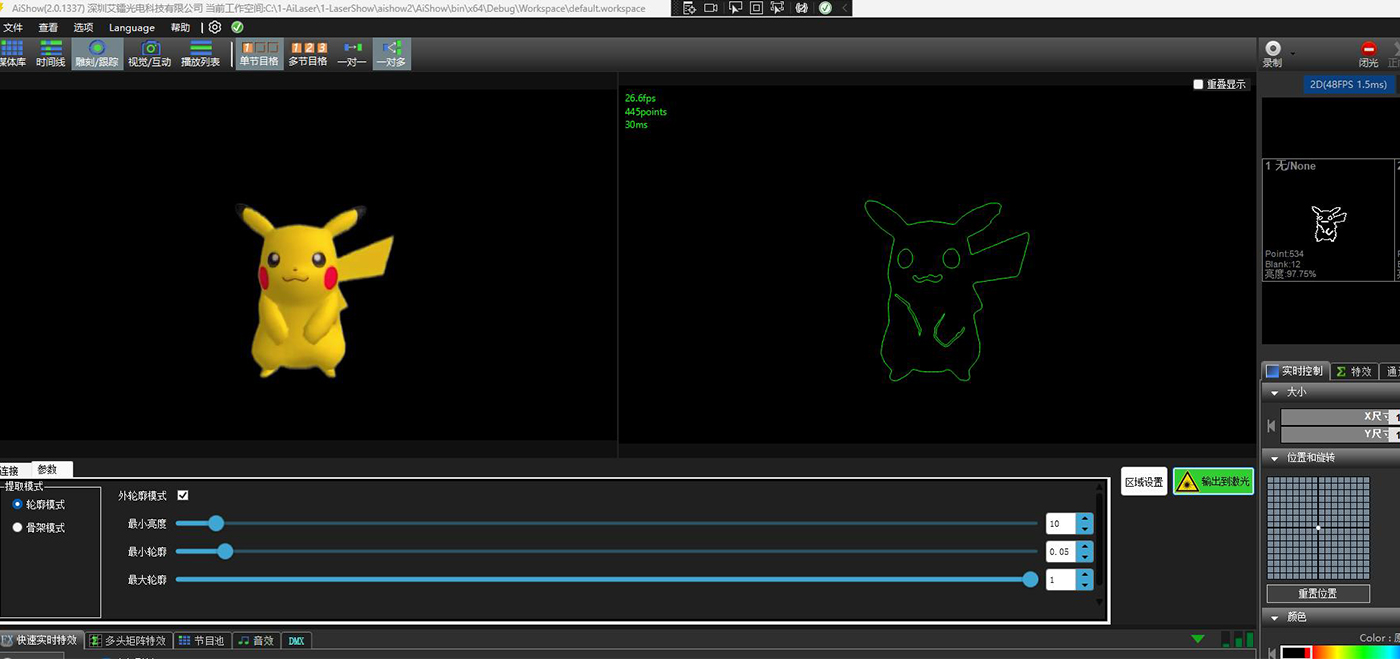This screenshot has height=660, width=1400.
Task: Increase the 最大轮廓 value with up arrow
Action: click(1085, 574)
